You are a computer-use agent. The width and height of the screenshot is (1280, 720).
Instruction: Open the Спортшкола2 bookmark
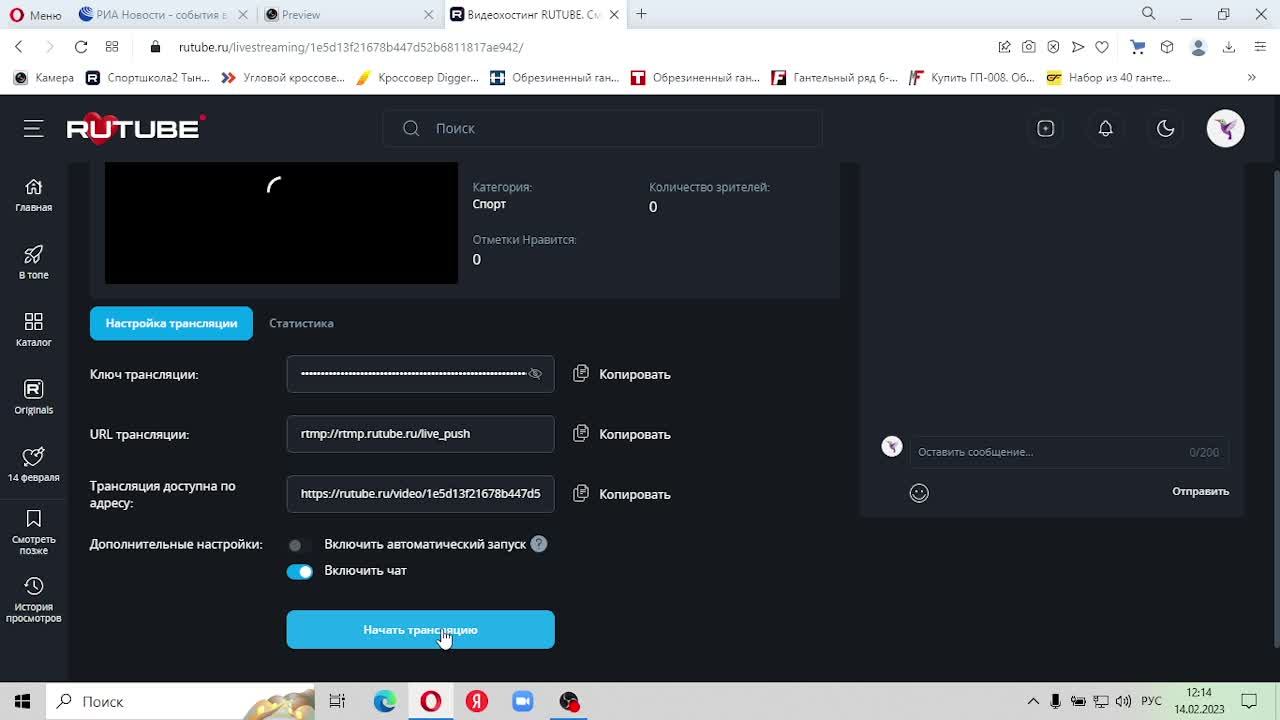(x=147, y=77)
